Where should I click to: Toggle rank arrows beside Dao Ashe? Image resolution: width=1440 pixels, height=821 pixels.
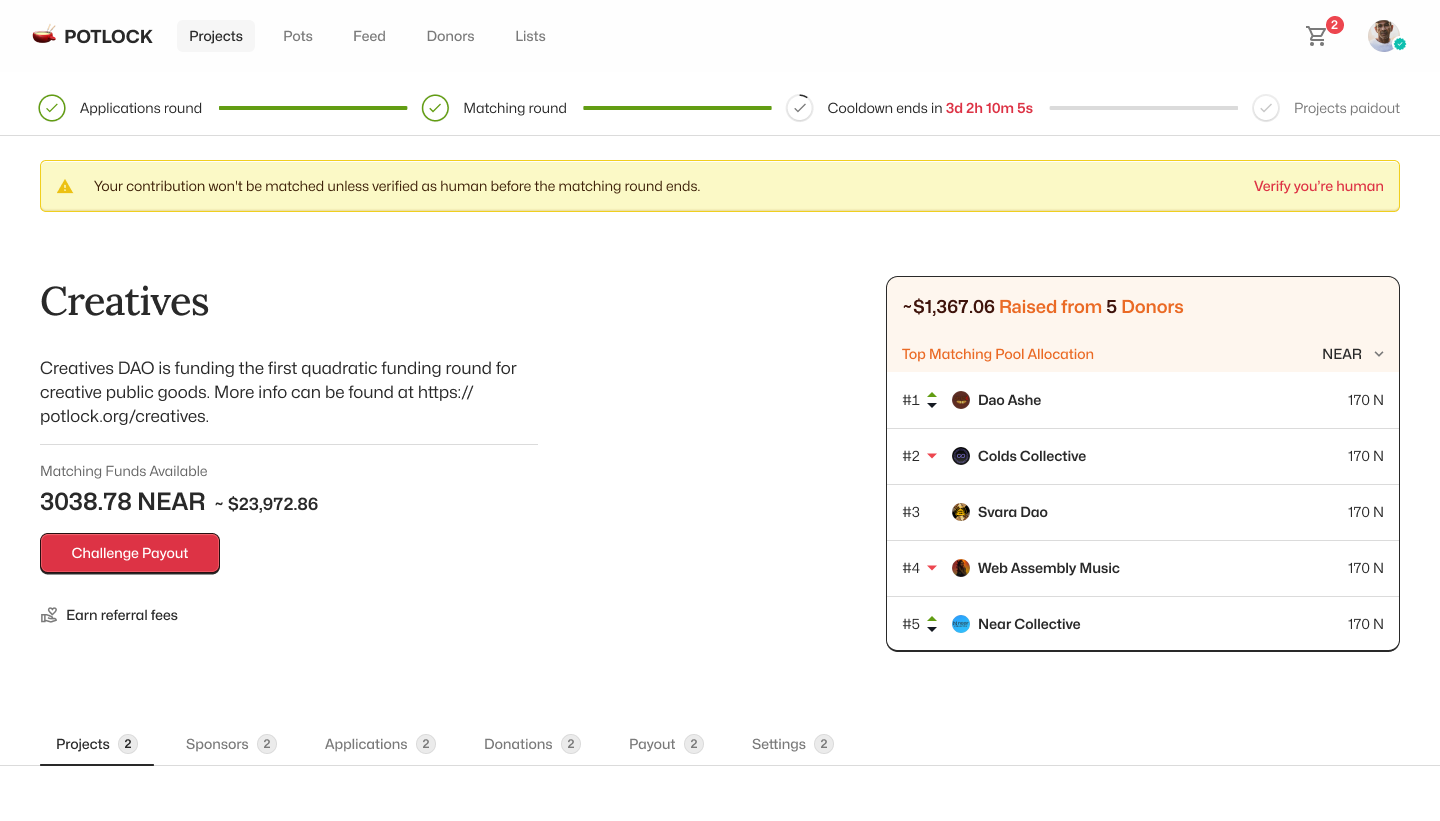pyautogui.click(x=932, y=400)
